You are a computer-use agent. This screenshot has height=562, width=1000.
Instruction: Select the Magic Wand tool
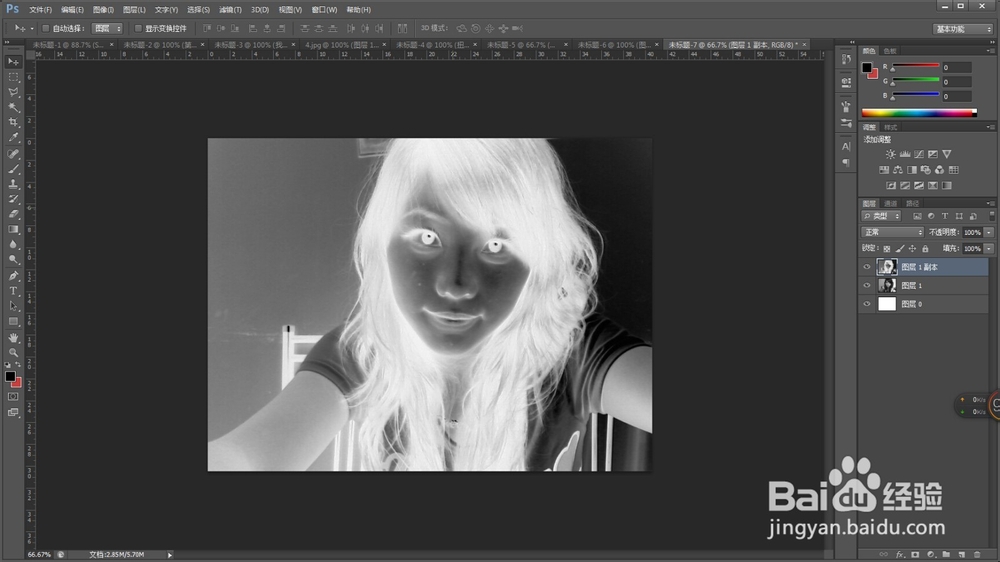13,108
